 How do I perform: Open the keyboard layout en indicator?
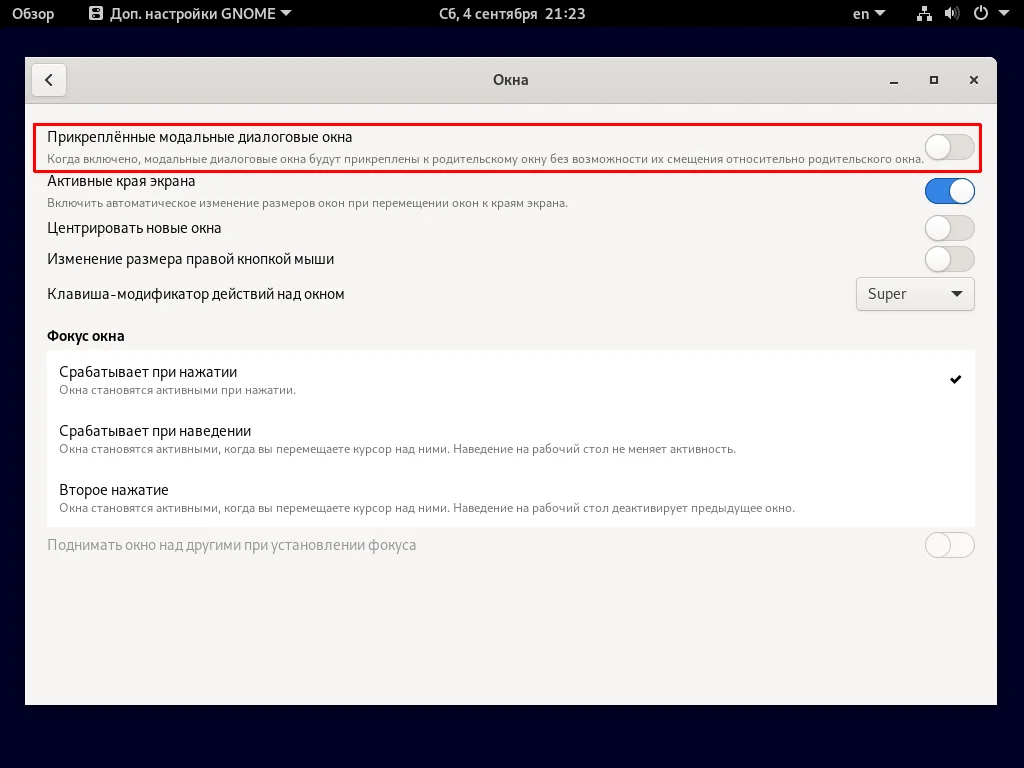click(867, 14)
